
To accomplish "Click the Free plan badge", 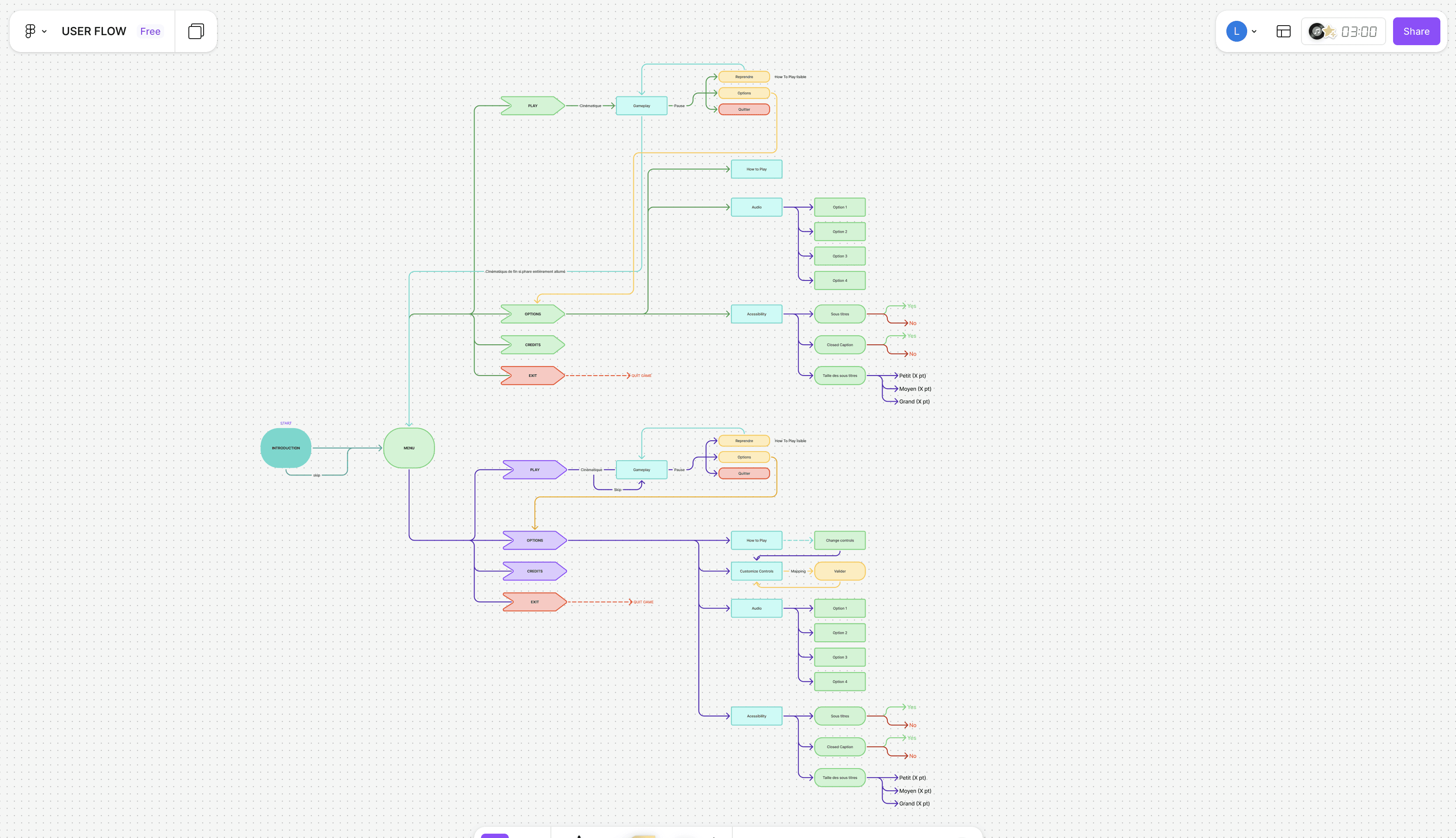I will (150, 32).
